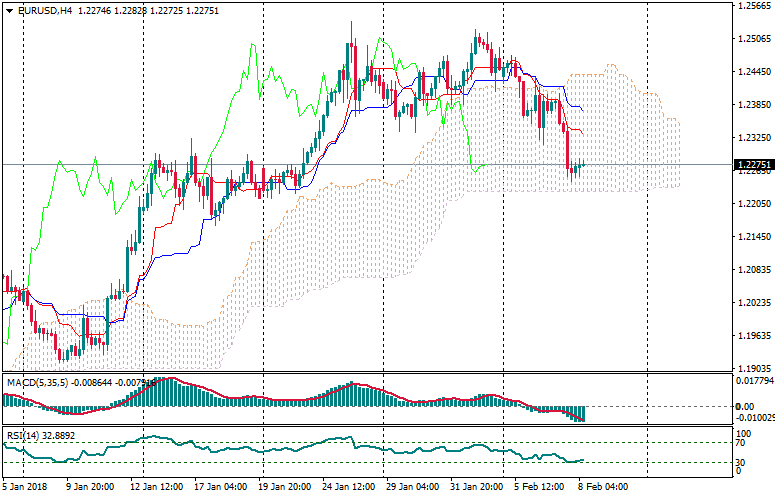Click the EURUSD,H4 chart title
This screenshot has width=775, height=498.
(x=42, y=10)
